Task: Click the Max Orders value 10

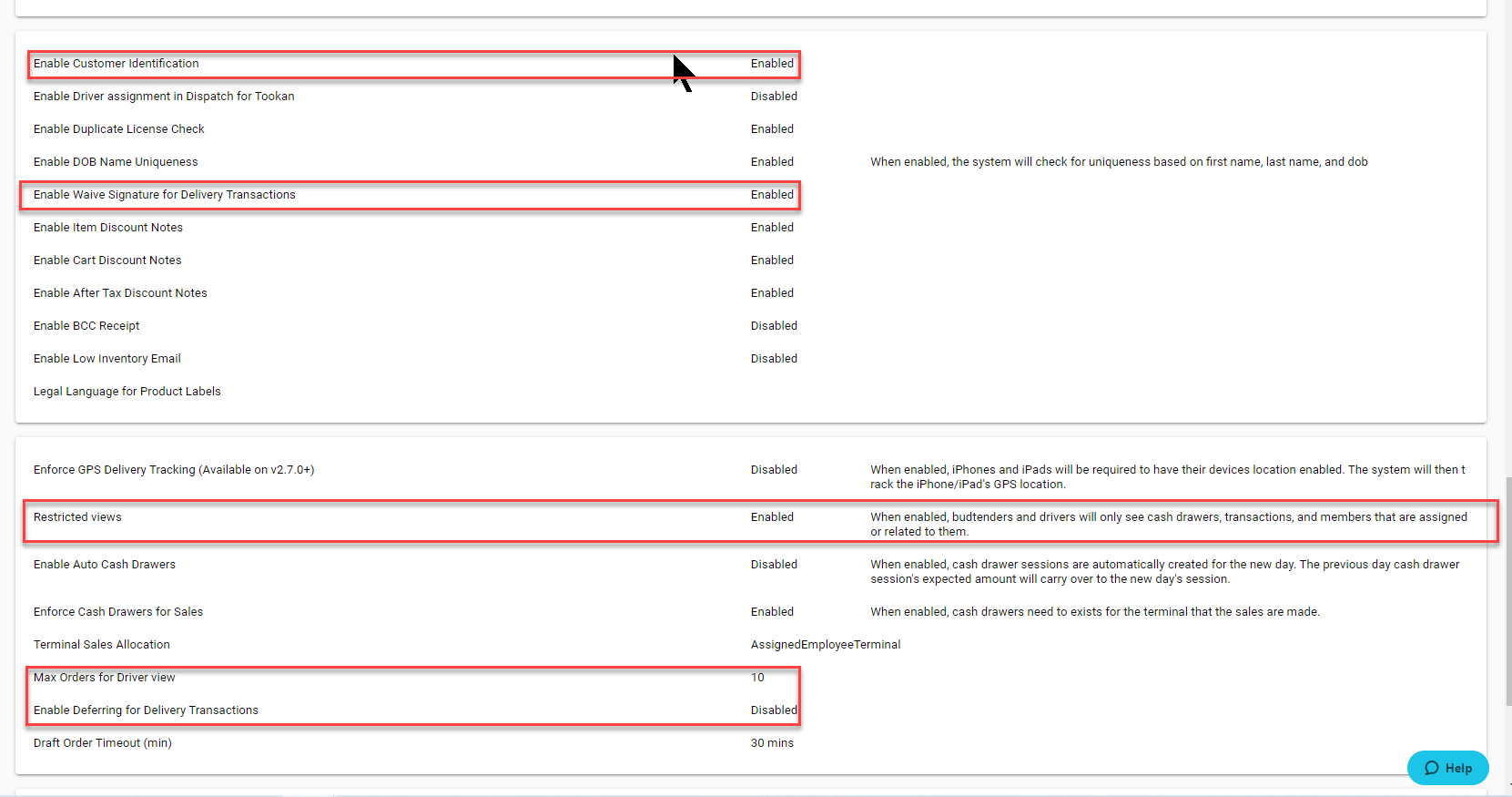Action: point(757,678)
